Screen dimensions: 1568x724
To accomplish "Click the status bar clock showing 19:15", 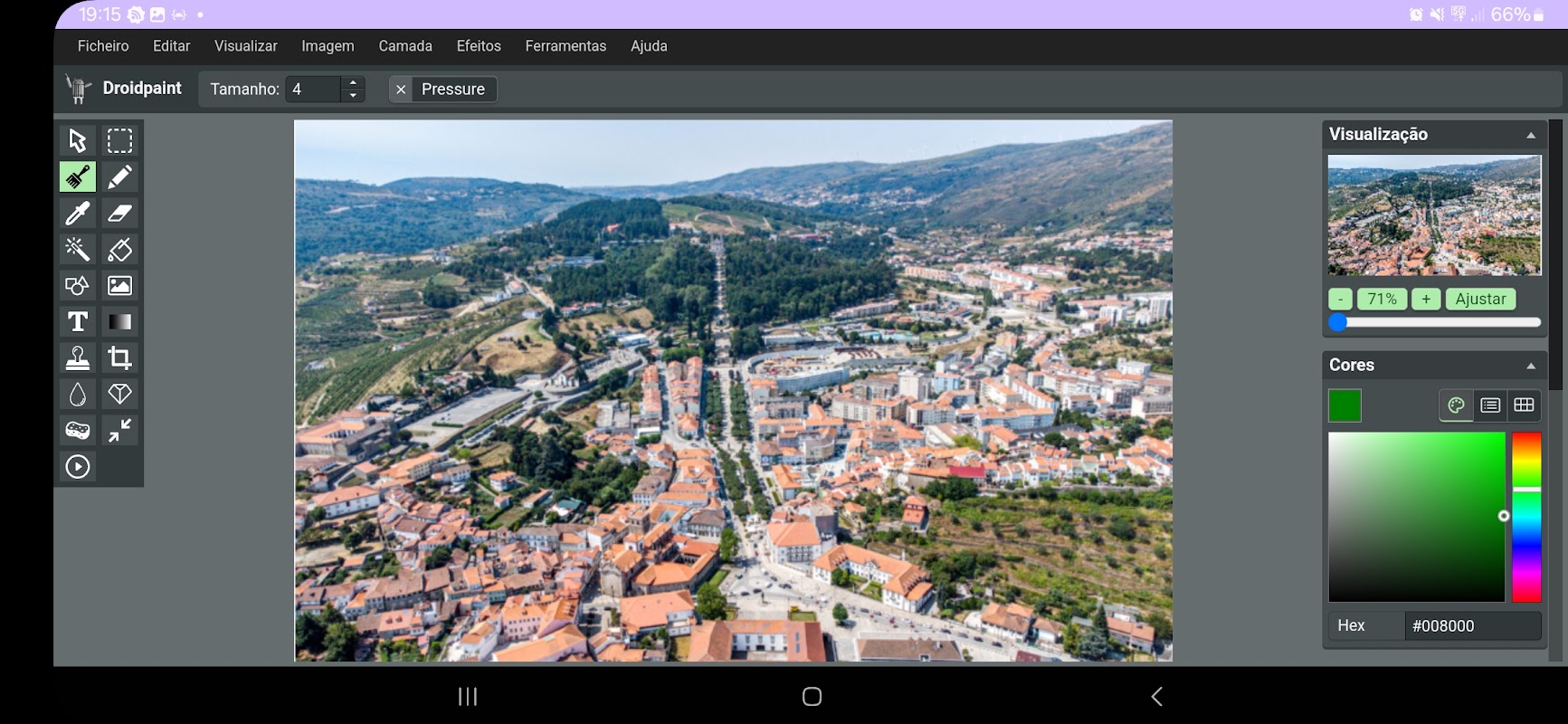I will pyautogui.click(x=100, y=14).
